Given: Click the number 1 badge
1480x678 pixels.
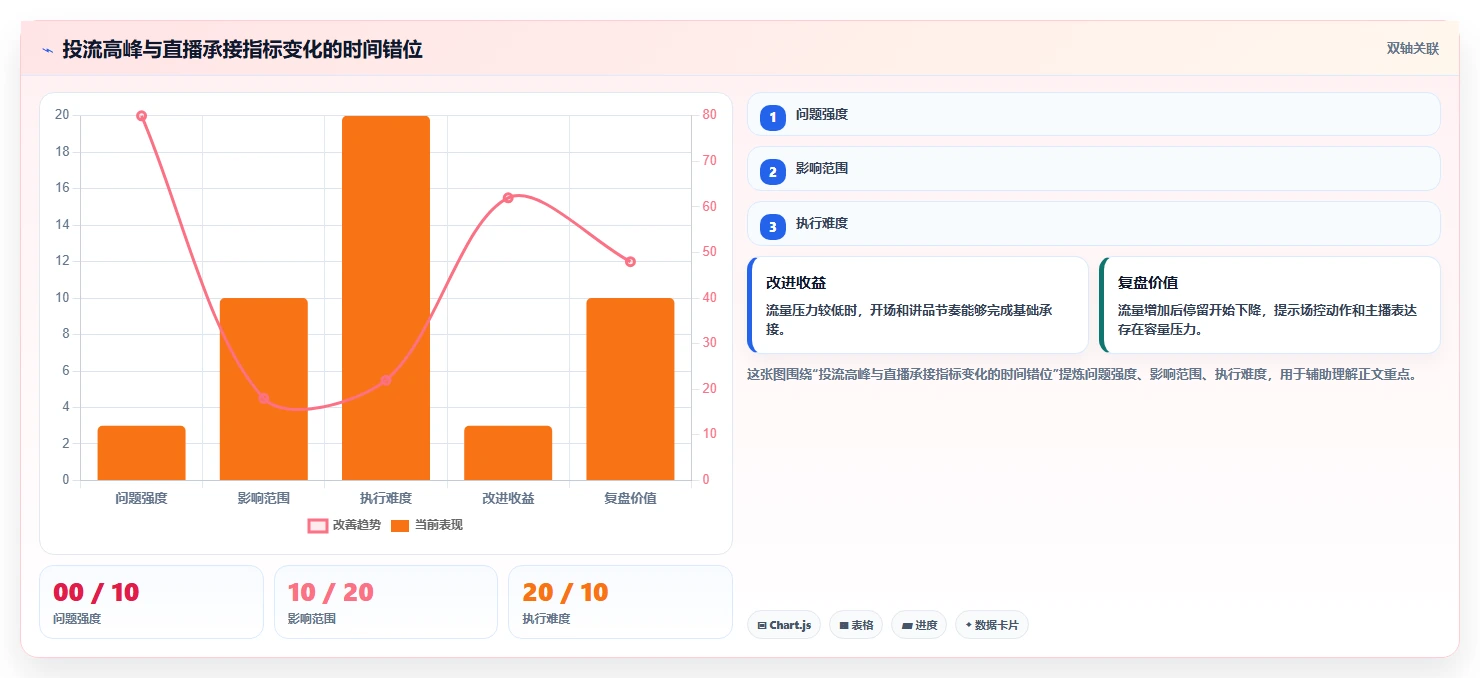Looking at the screenshot, I should point(772,117).
